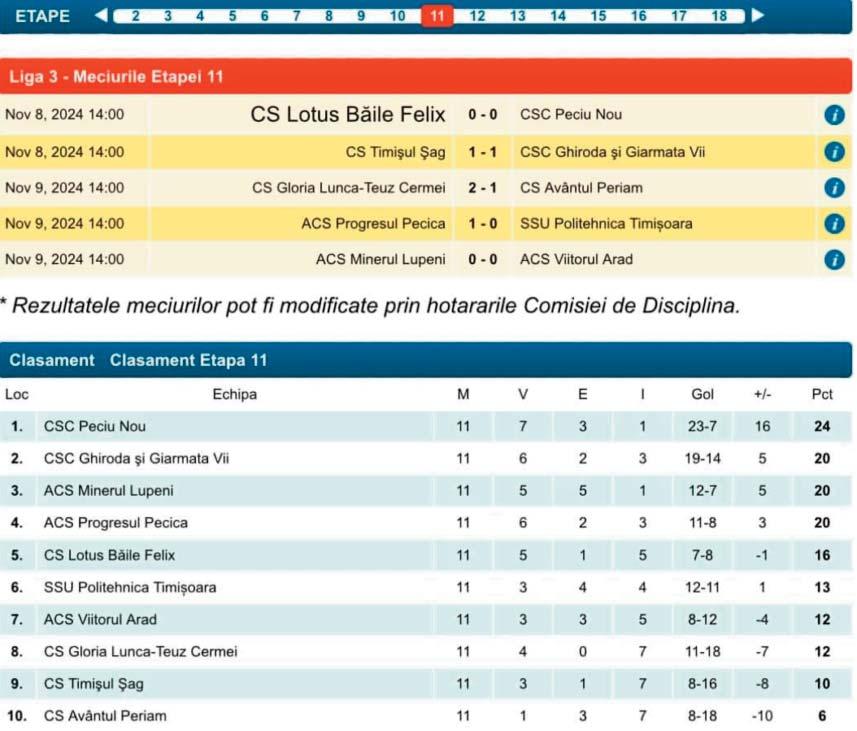This screenshot has height=731, width=857.
Task: Click CSC Peciu Nou away team in matches
Action: [571, 114]
